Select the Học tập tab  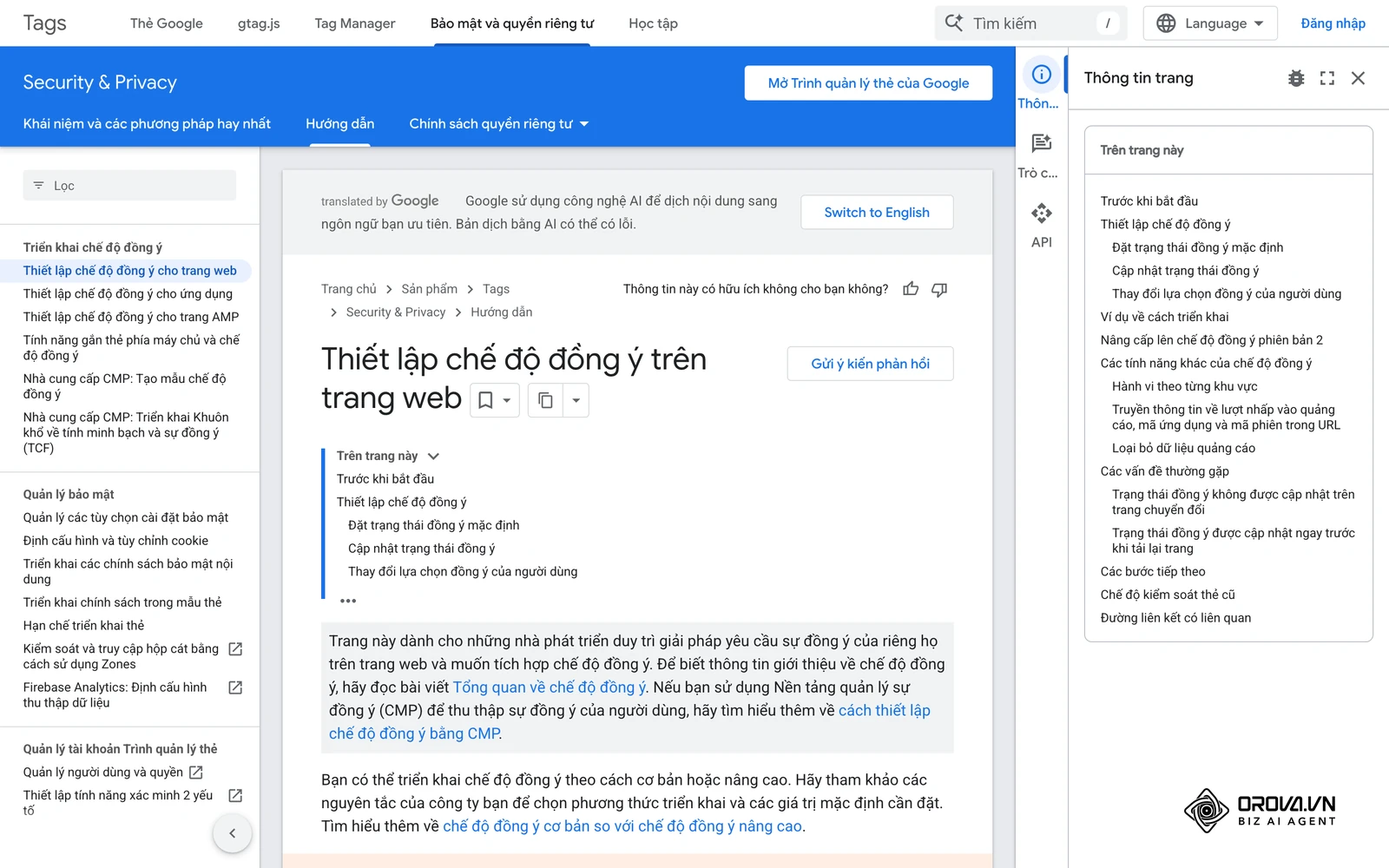coord(654,23)
